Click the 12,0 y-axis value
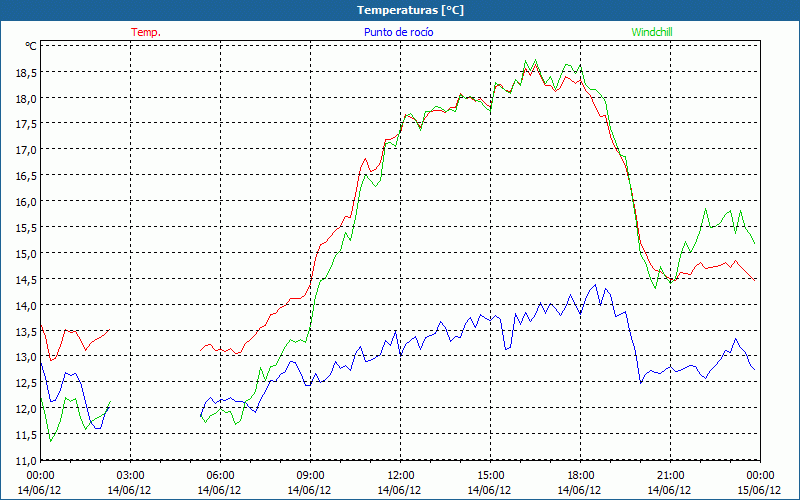 click(x=26, y=410)
